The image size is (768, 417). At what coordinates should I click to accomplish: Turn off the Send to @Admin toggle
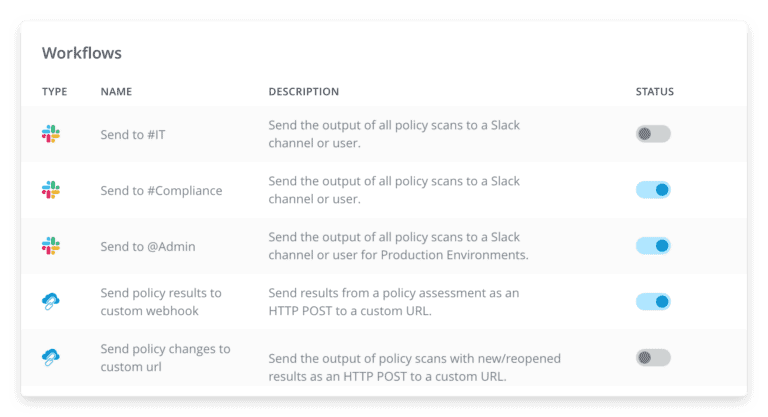(x=653, y=245)
